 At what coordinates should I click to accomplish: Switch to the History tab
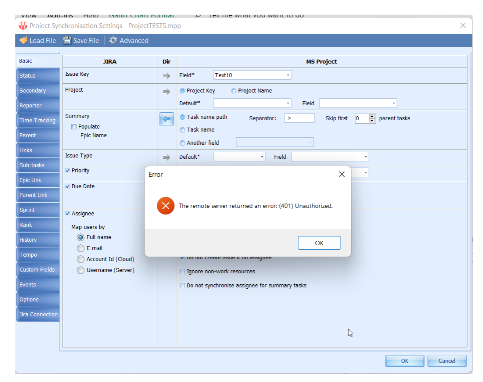click(38, 240)
